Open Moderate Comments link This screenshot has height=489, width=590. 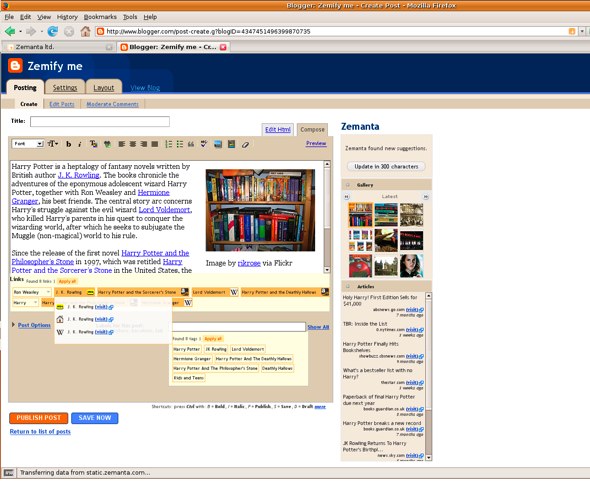(113, 104)
